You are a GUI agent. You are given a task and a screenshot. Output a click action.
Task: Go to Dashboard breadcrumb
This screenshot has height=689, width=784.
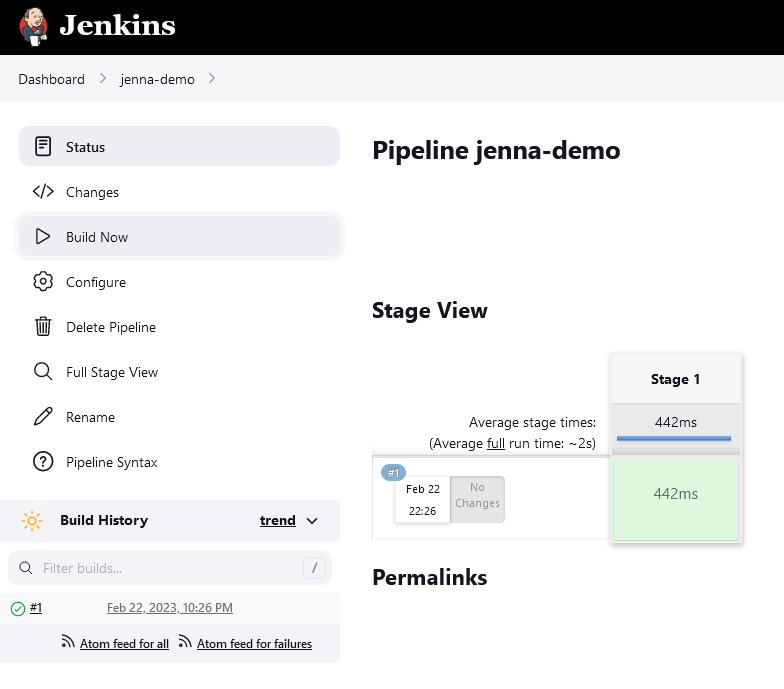(x=52, y=79)
